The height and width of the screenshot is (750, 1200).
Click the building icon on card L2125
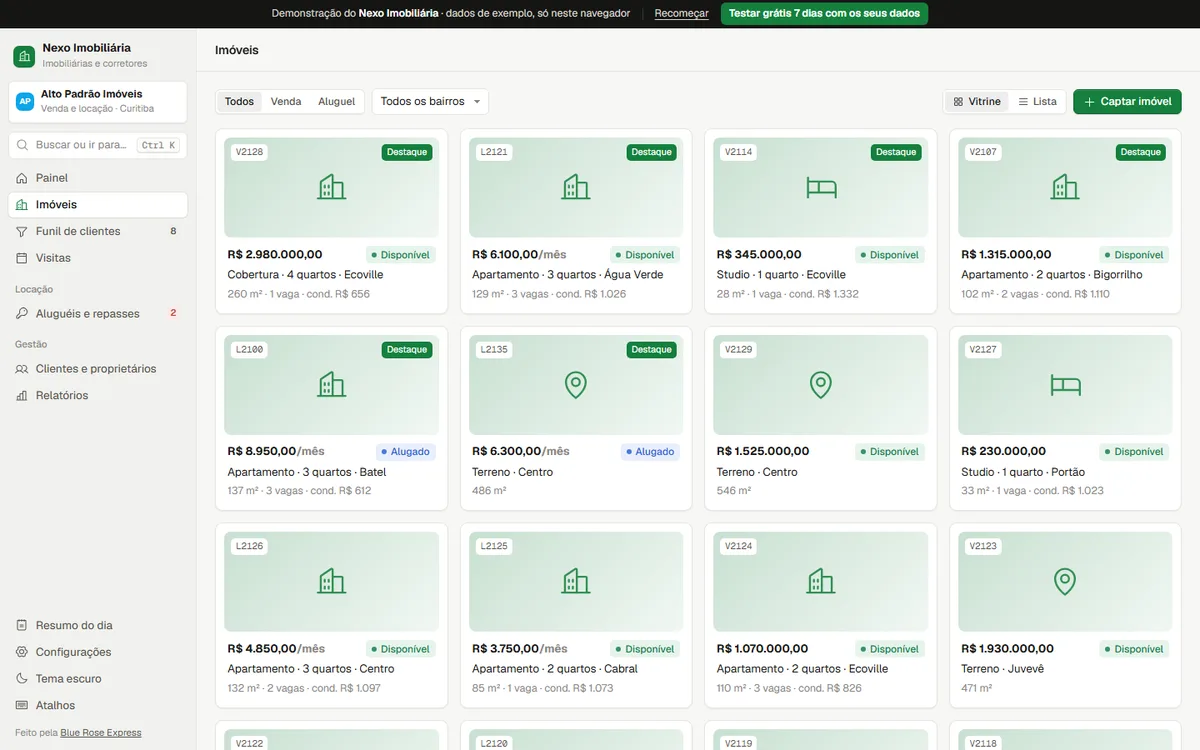pyautogui.click(x=576, y=581)
